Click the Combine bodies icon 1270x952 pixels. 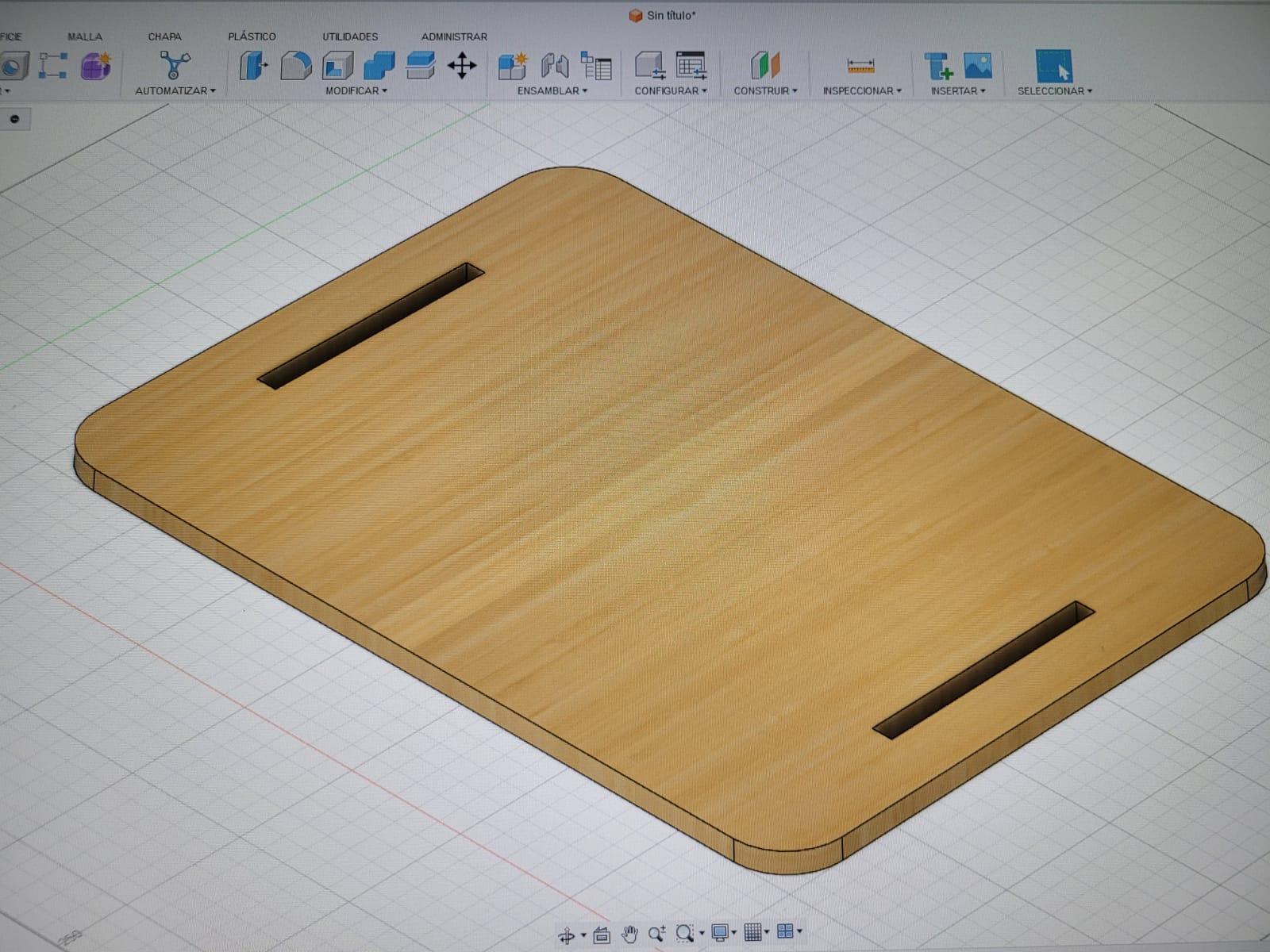click(x=379, y=66)
